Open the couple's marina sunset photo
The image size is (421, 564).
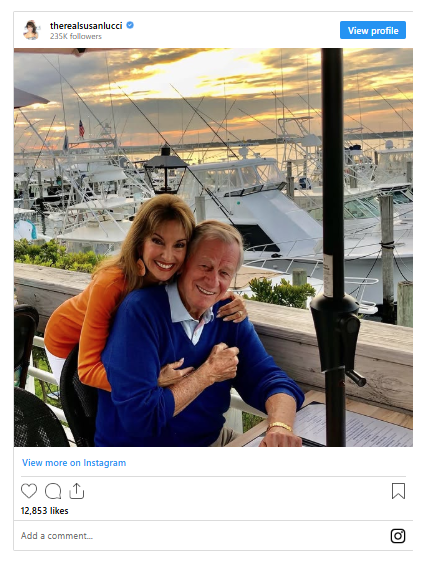click(213, 247)
